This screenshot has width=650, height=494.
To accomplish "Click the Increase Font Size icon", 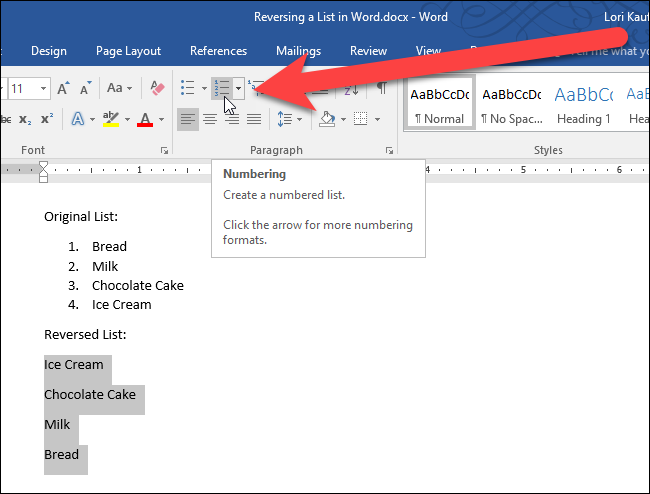I will (63, 88).
